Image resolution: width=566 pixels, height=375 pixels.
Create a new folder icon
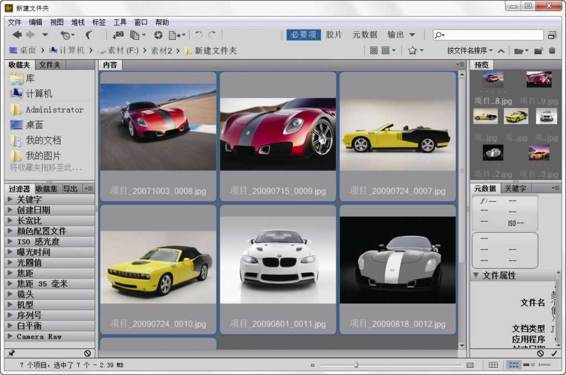point(538,51)
